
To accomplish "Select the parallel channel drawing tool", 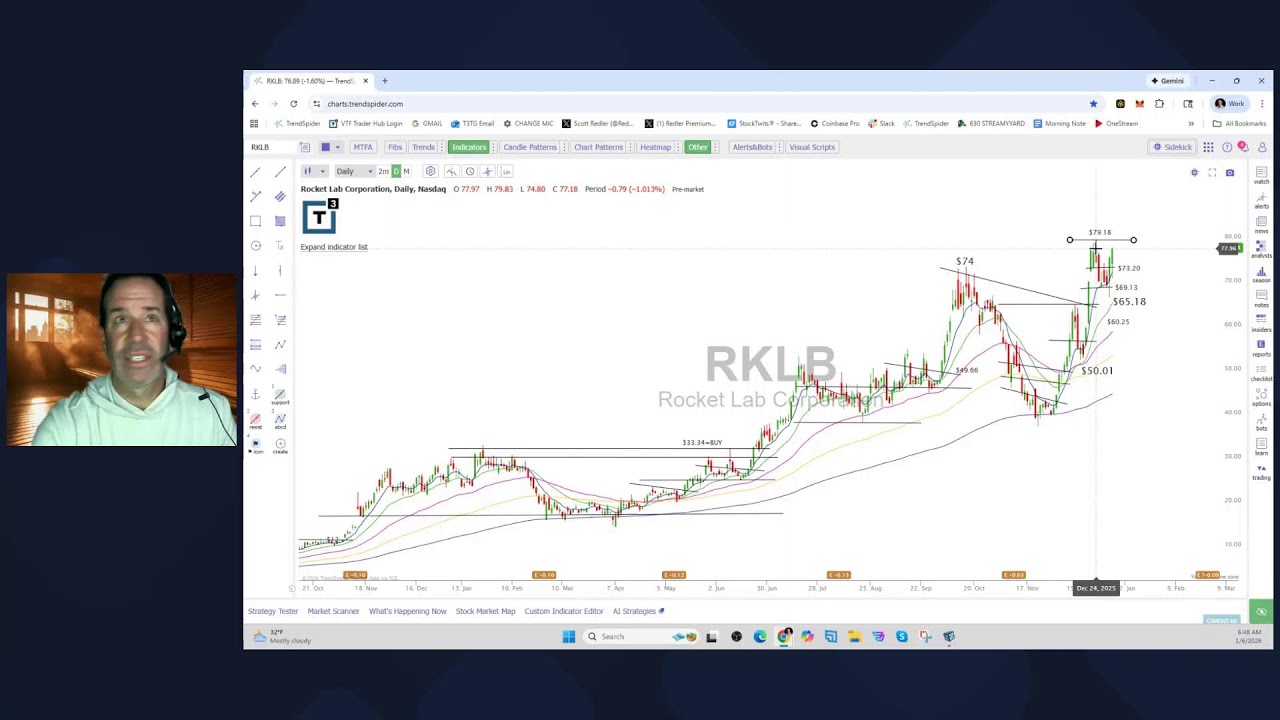I will pos(280,197).
